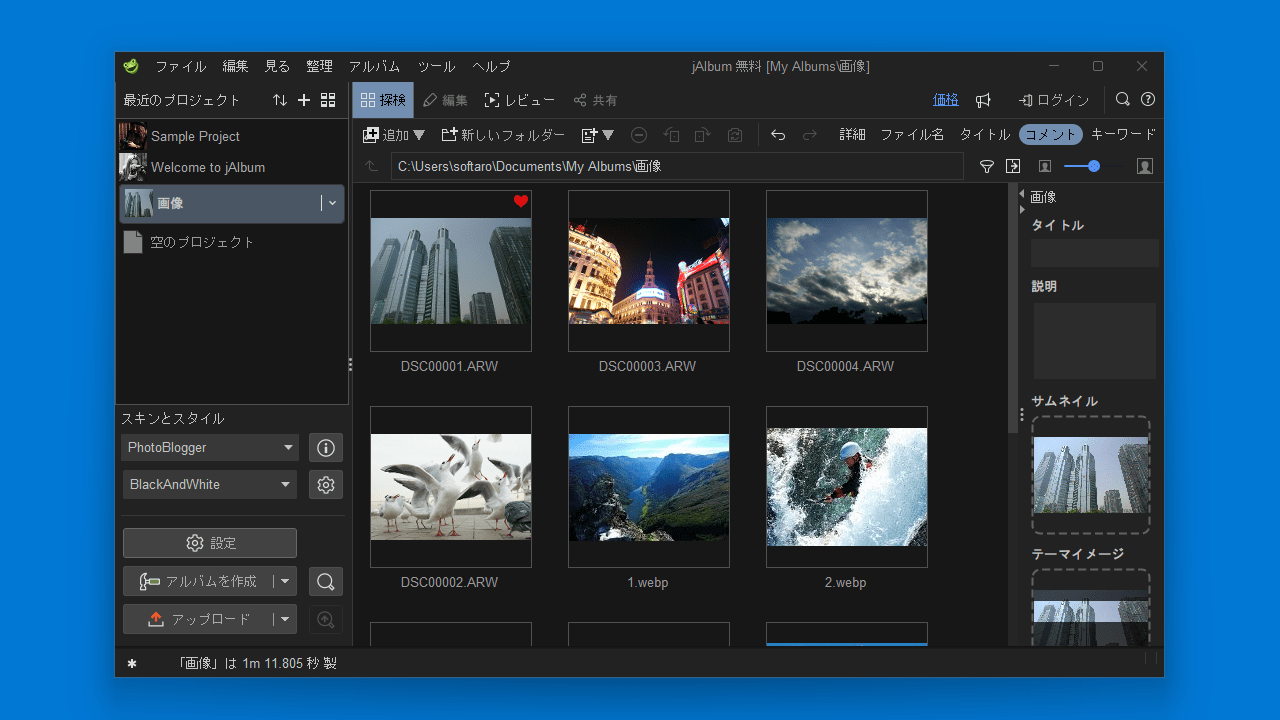Switch recent projects to grid view icon
This screenshot has height=720, width=1280.
(x=328, y=100)
